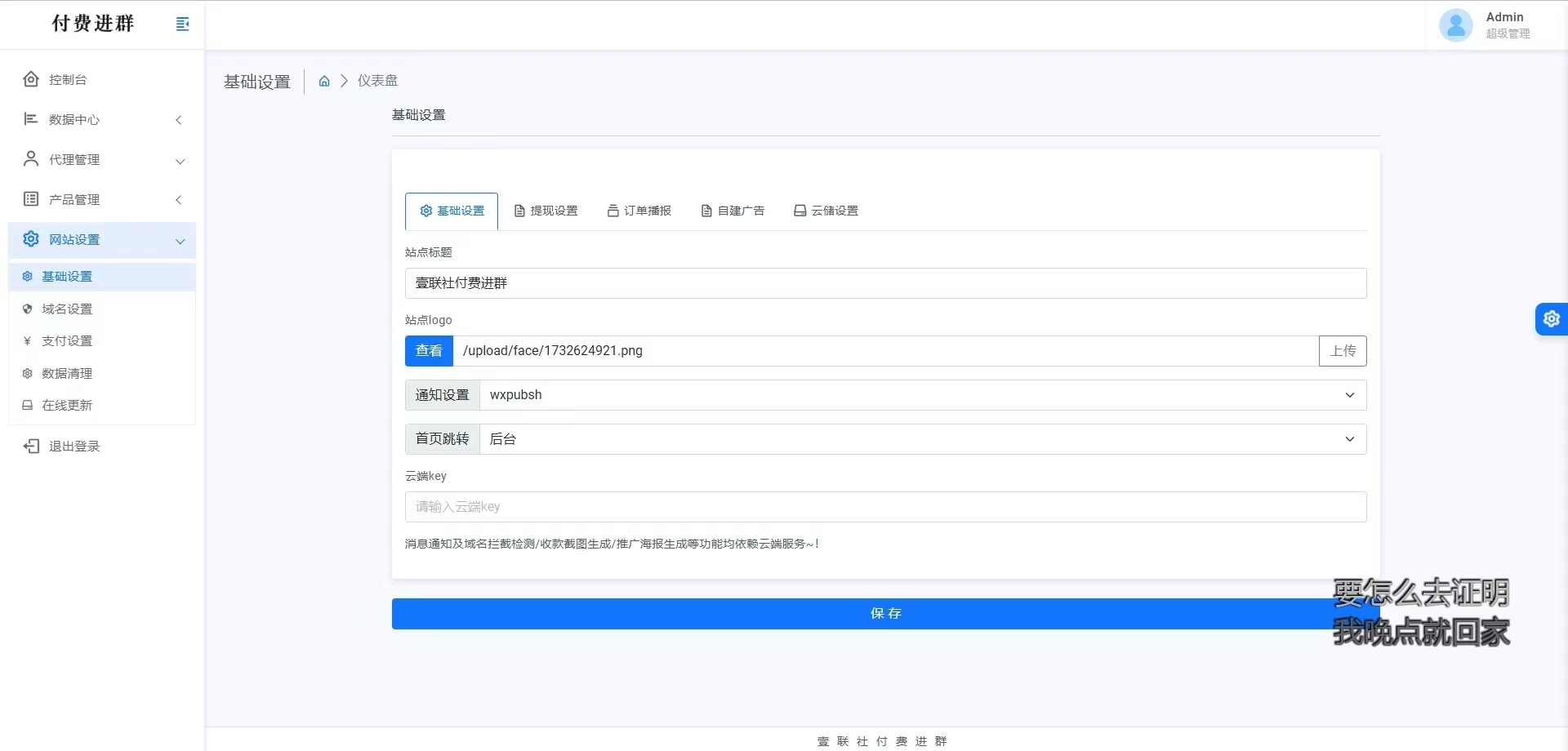Collapse the 网站设置 menu section
The height and width of the screenshot is (751, 1568).
pyautogui.click(x=179, y=241)
